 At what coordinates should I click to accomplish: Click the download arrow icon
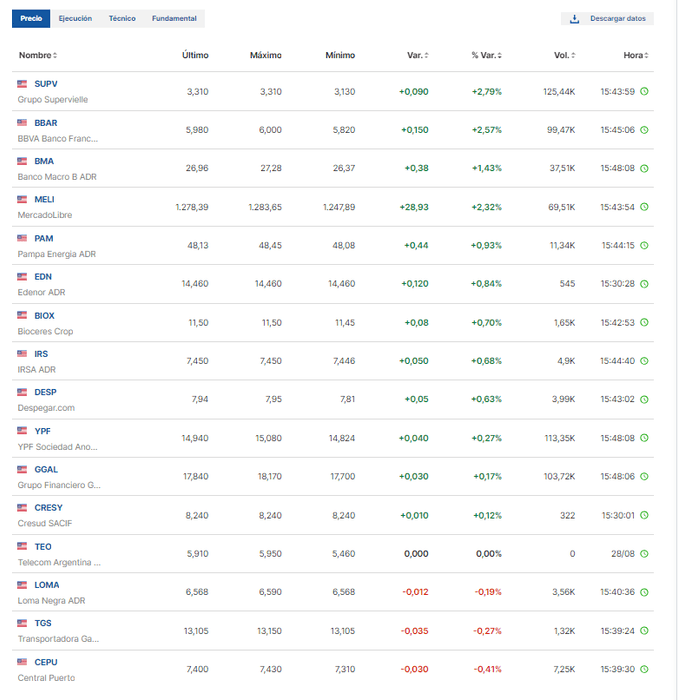(x=574, y=19)
